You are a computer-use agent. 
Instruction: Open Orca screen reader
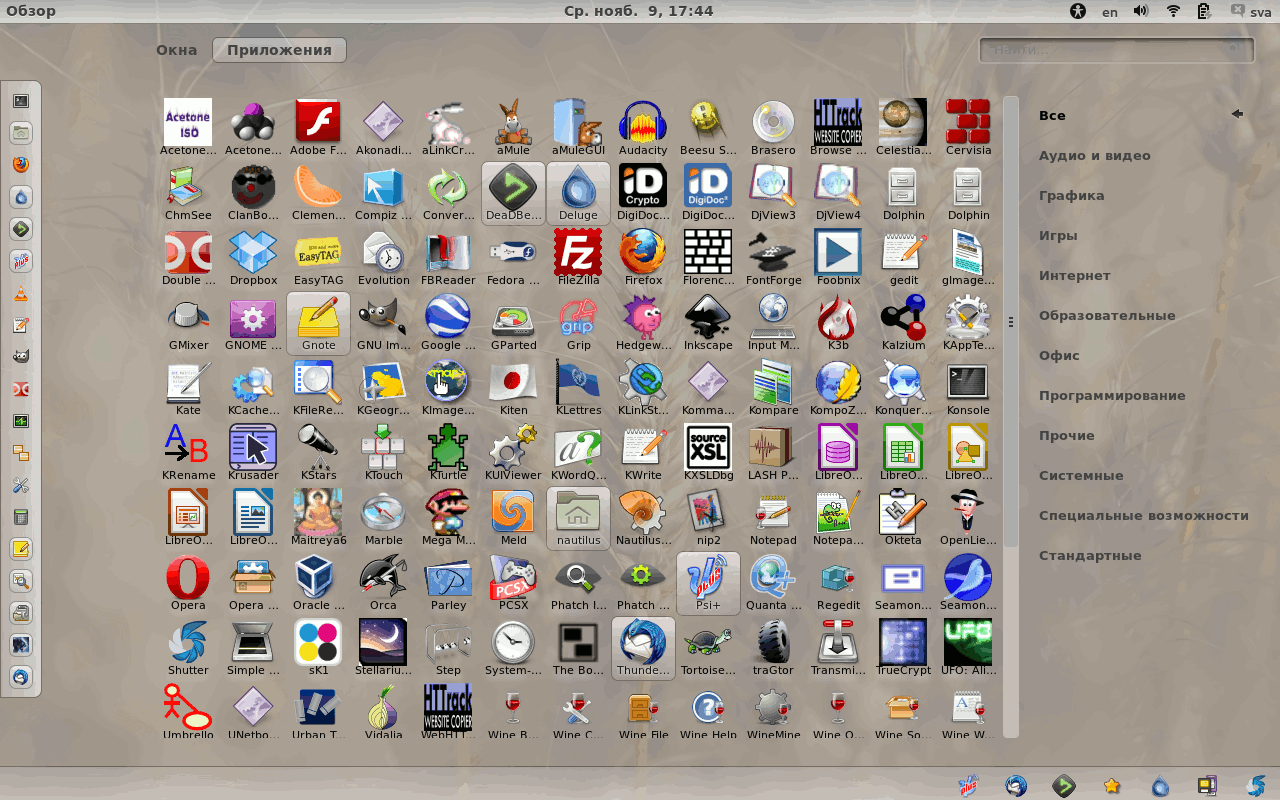click(x=383, y=583)
